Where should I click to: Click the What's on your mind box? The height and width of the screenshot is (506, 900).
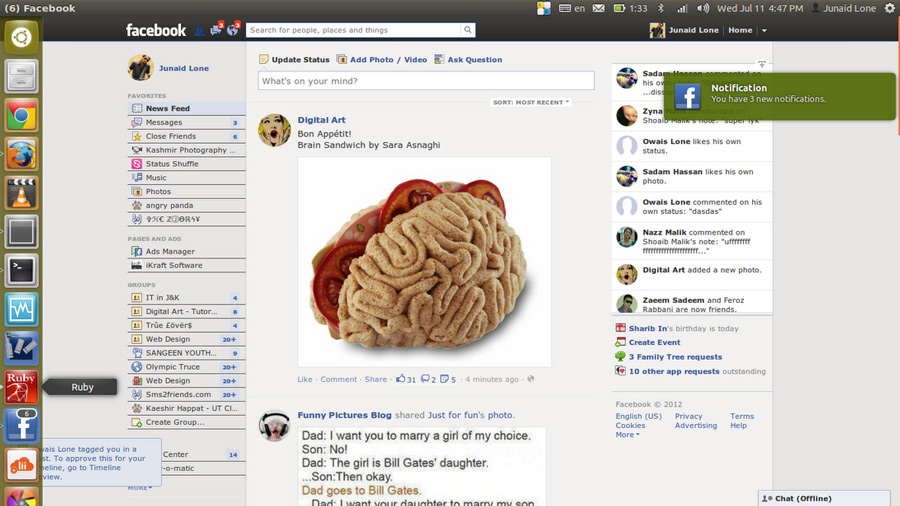pos(426,81)
